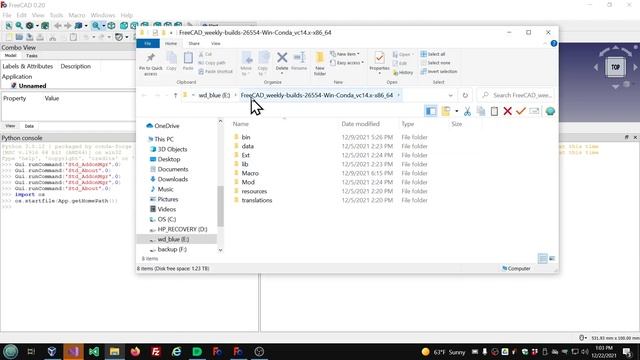Screen dimensions: 640x360
Task: Select the Home ribbon tab
Action: click(171, 43)
